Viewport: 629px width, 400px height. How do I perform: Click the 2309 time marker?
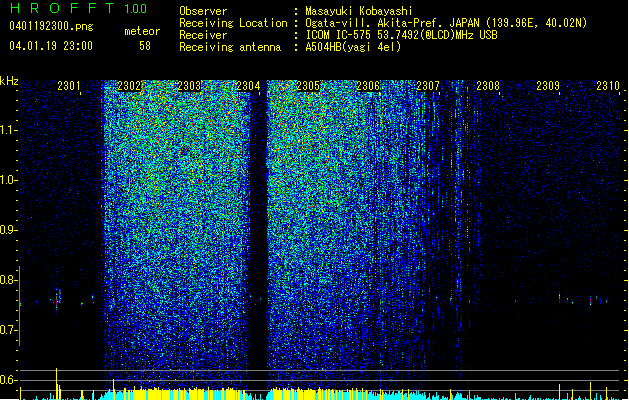[x=548, y=86]
